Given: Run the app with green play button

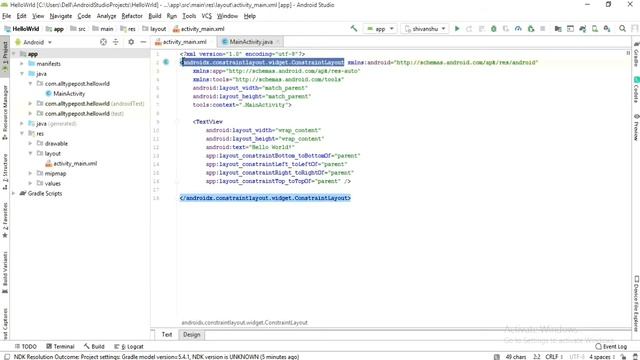Looking at the screenshot, I should [x=457, y=29].
